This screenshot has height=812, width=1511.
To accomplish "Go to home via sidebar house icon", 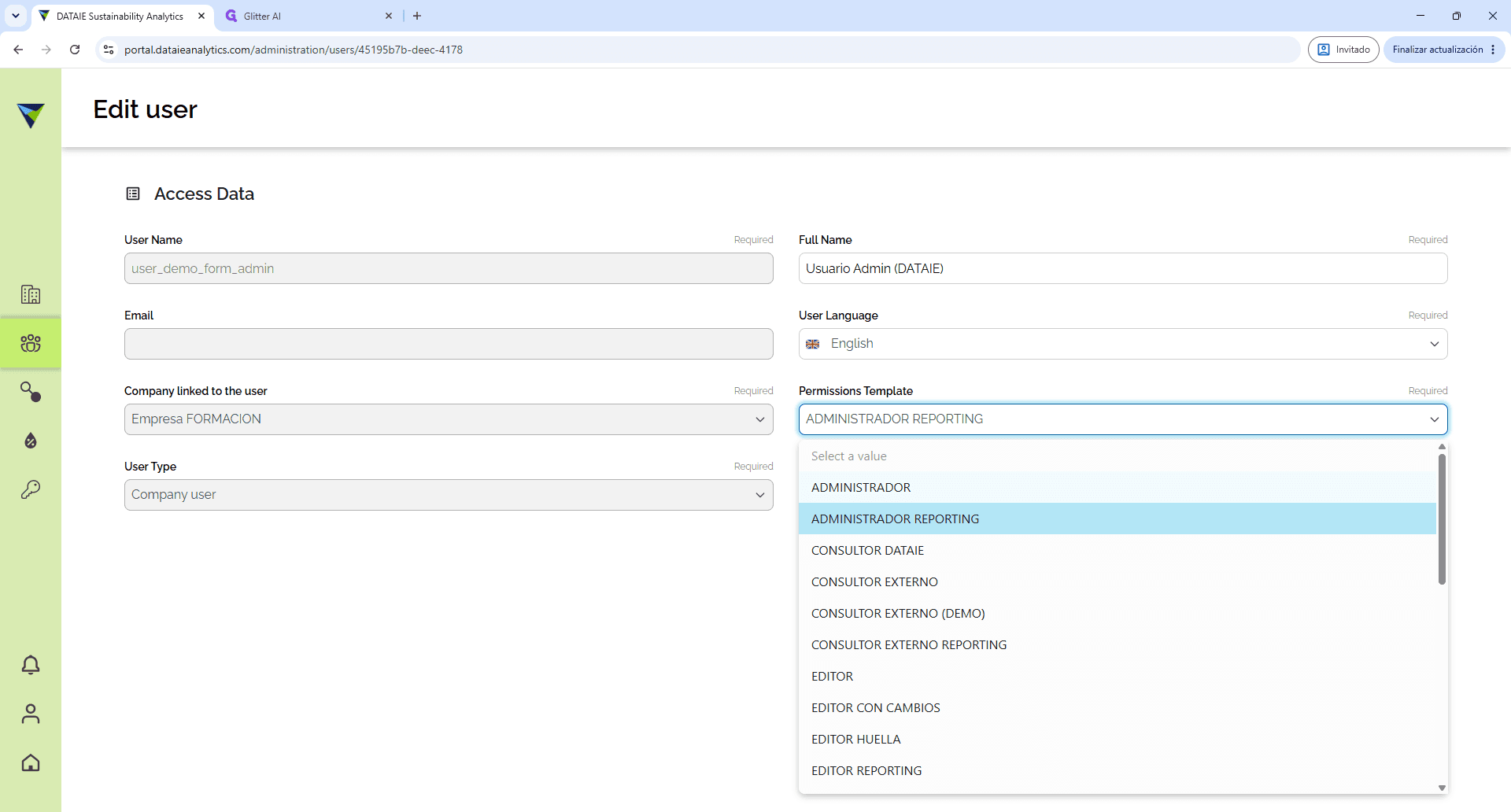I will [x=31, y=762].
